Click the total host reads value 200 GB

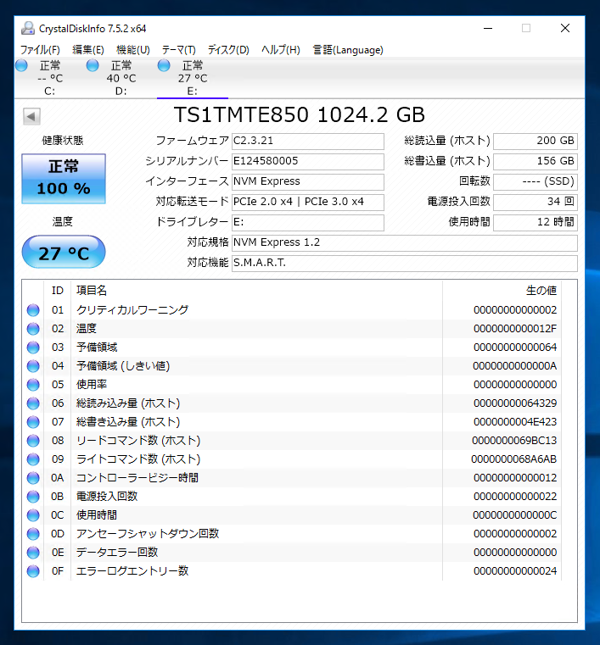(x=535, y=141)
